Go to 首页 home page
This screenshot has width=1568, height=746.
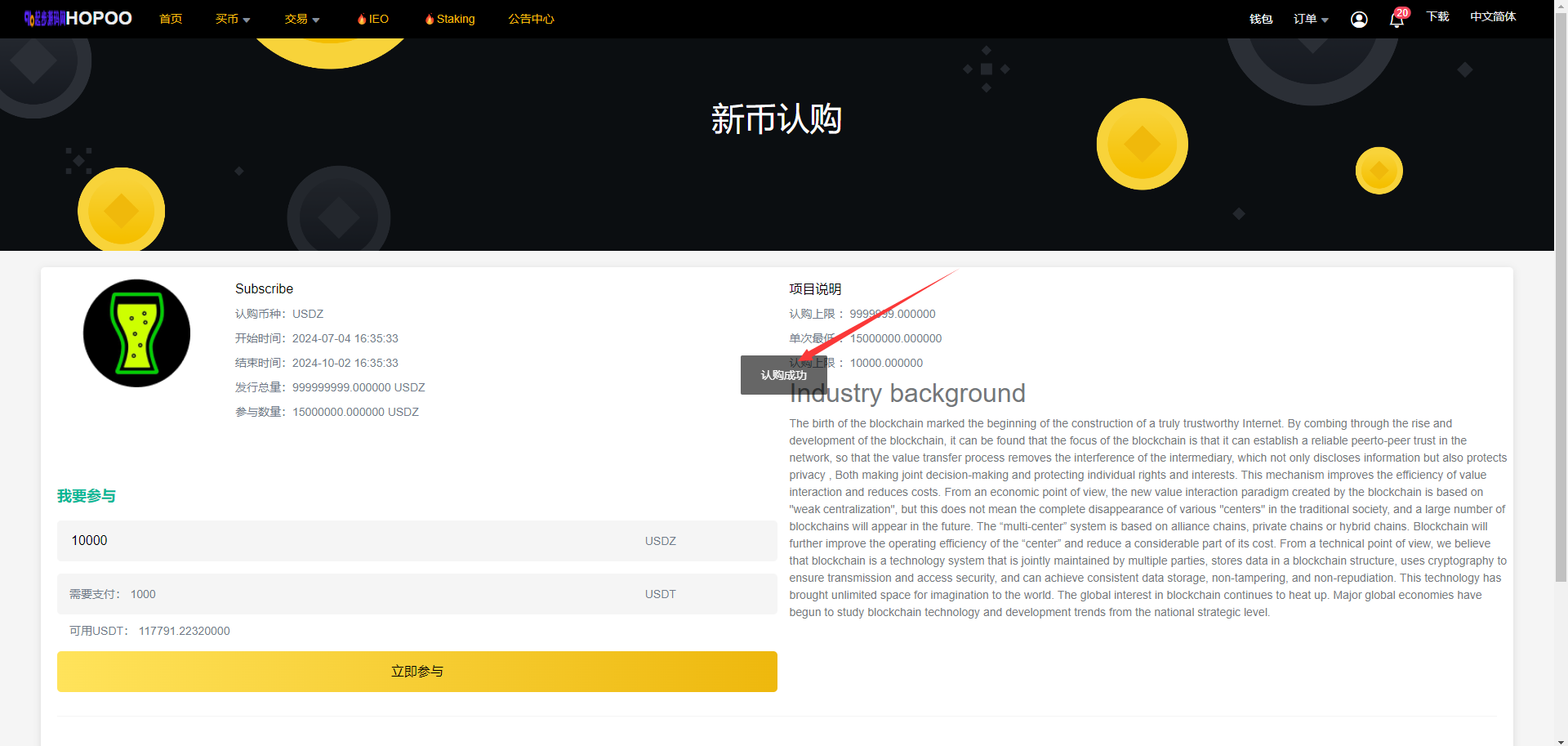coord(171,19)
